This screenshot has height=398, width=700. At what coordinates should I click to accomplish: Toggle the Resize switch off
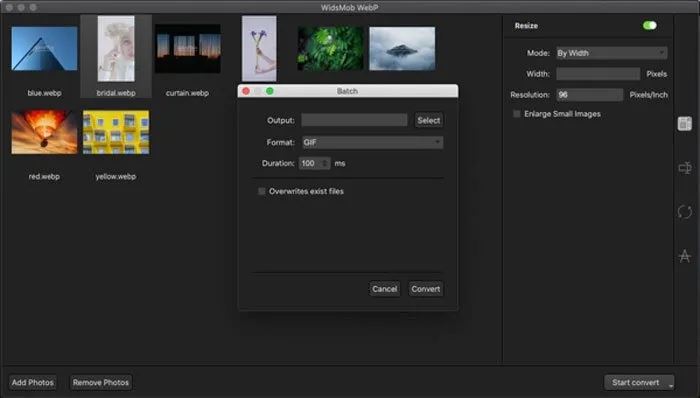[650, 25]
